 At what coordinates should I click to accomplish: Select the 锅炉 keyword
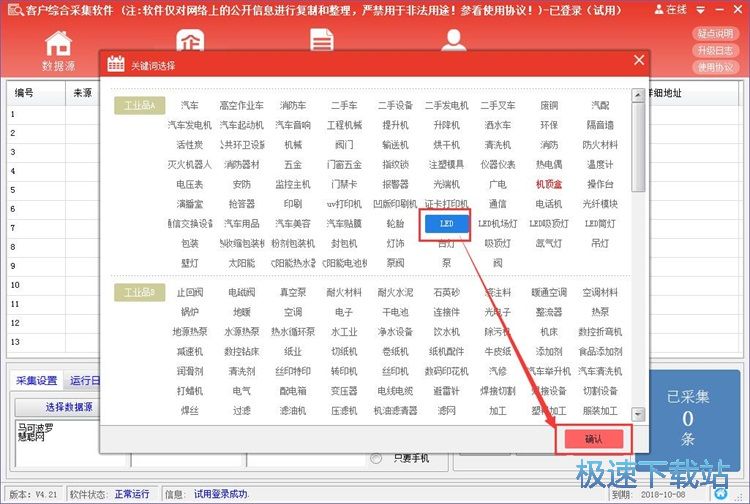190,312
